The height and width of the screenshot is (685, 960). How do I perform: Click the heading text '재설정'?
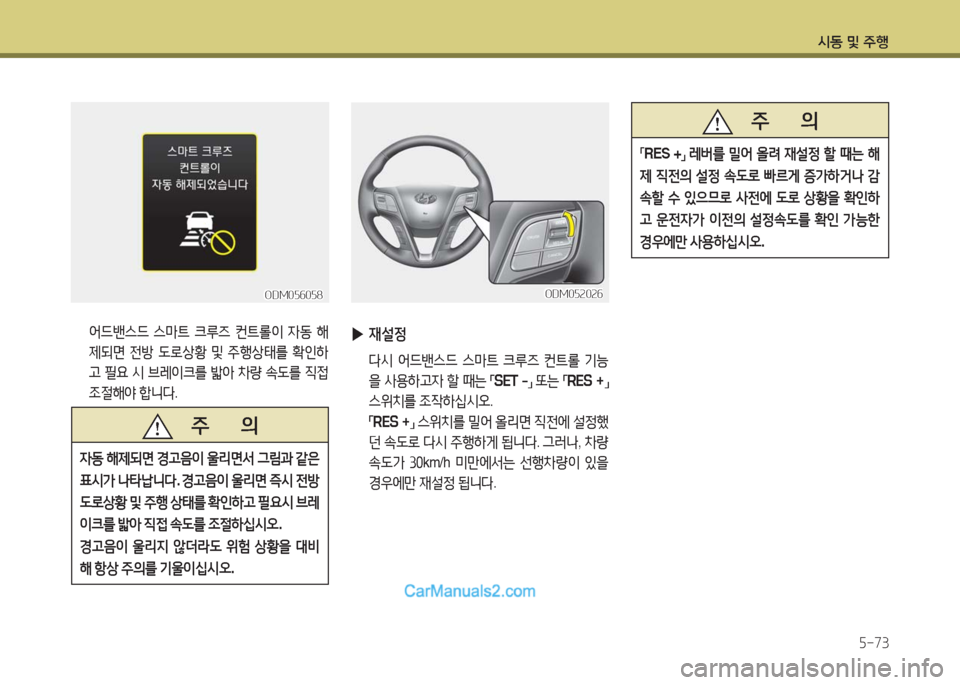[x=388, y=334]
